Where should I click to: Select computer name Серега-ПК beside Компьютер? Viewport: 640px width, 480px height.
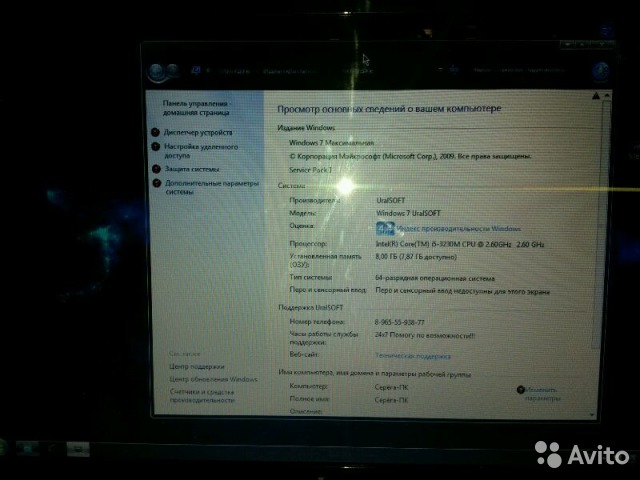tap(391, 387)
